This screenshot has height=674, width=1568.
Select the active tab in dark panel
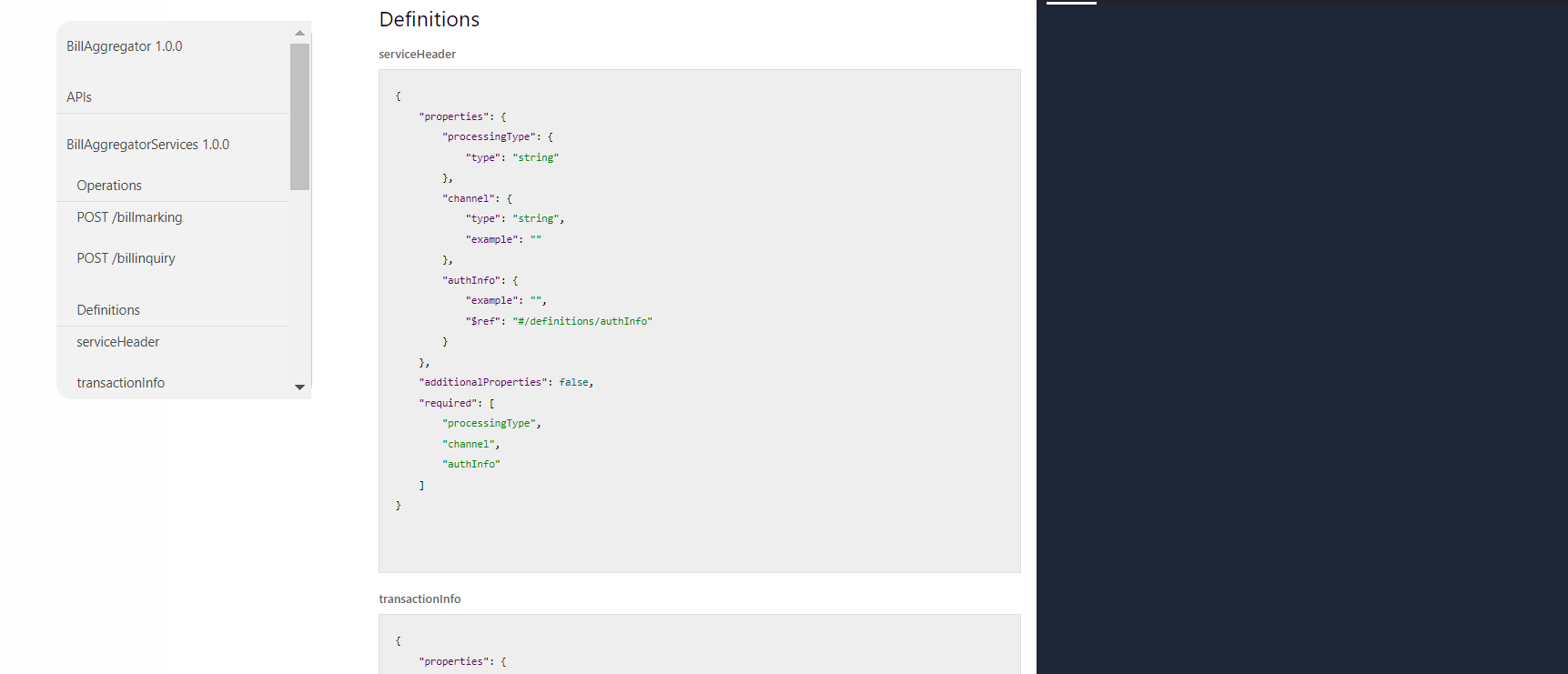[1071, 3]
